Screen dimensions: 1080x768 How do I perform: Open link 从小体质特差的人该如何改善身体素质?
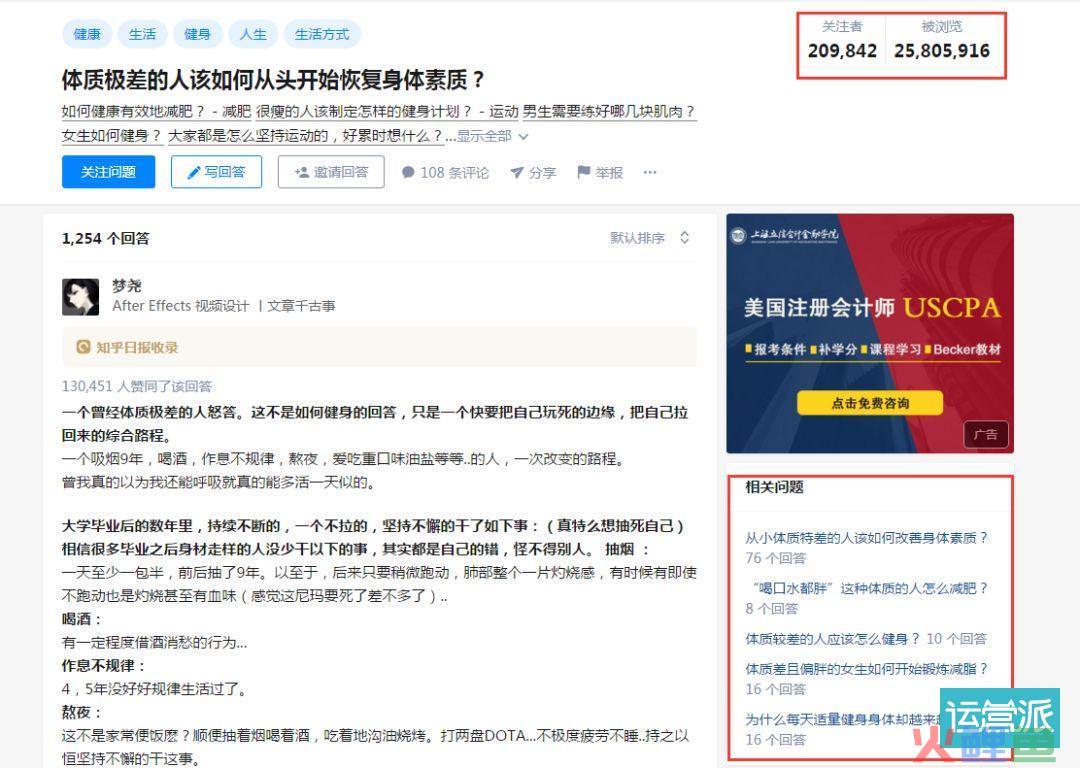pyautogui.click(x=866, y=538)
